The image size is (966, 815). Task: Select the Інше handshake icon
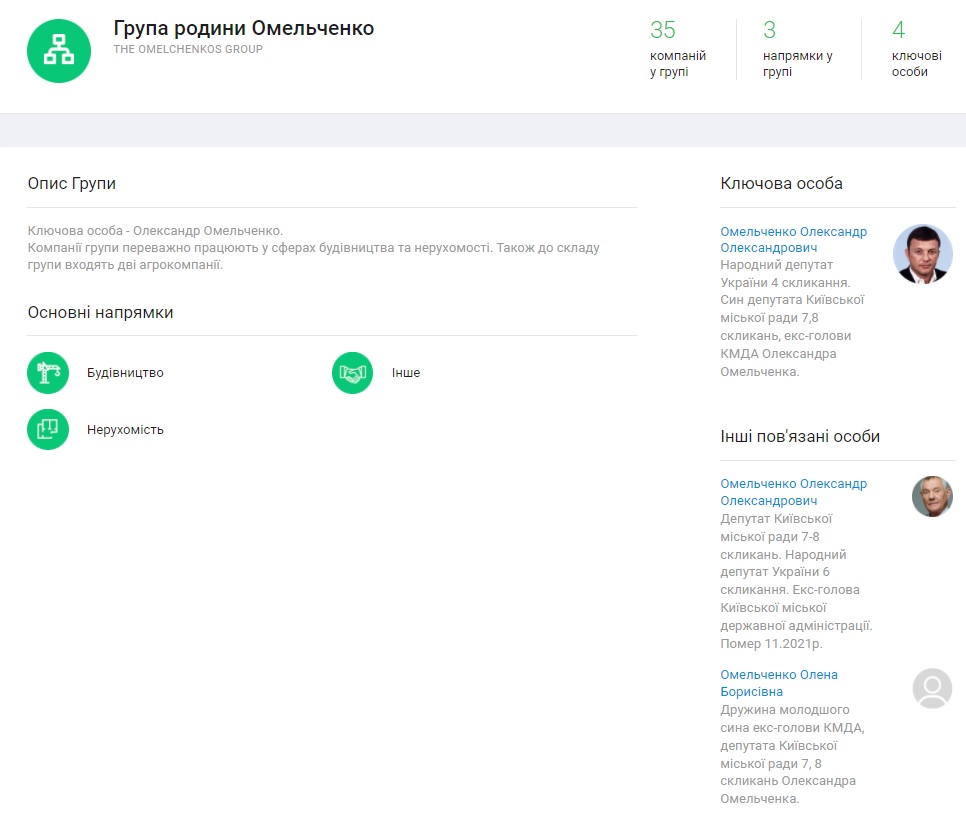coord(352,373)
